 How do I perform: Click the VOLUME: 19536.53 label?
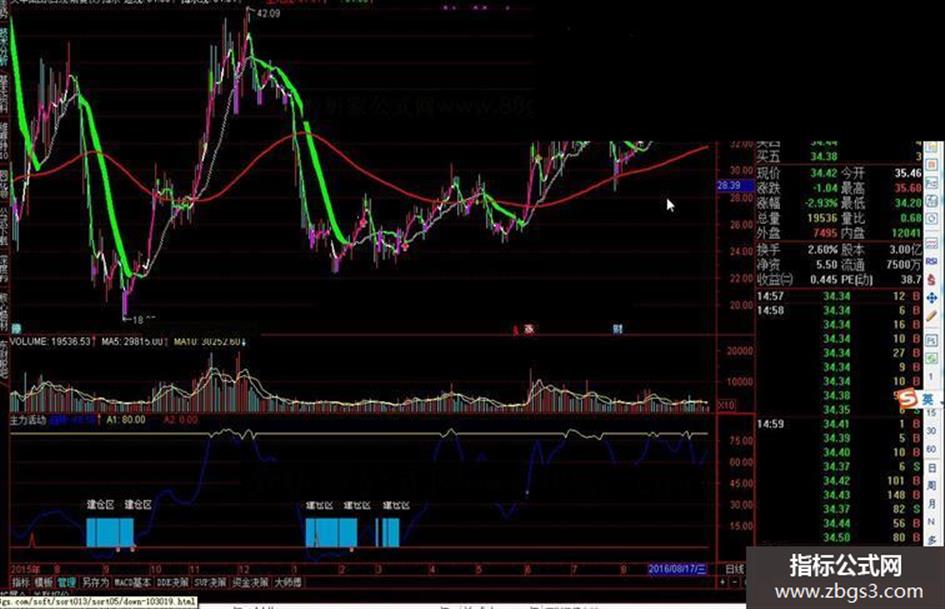pos(51,341)
